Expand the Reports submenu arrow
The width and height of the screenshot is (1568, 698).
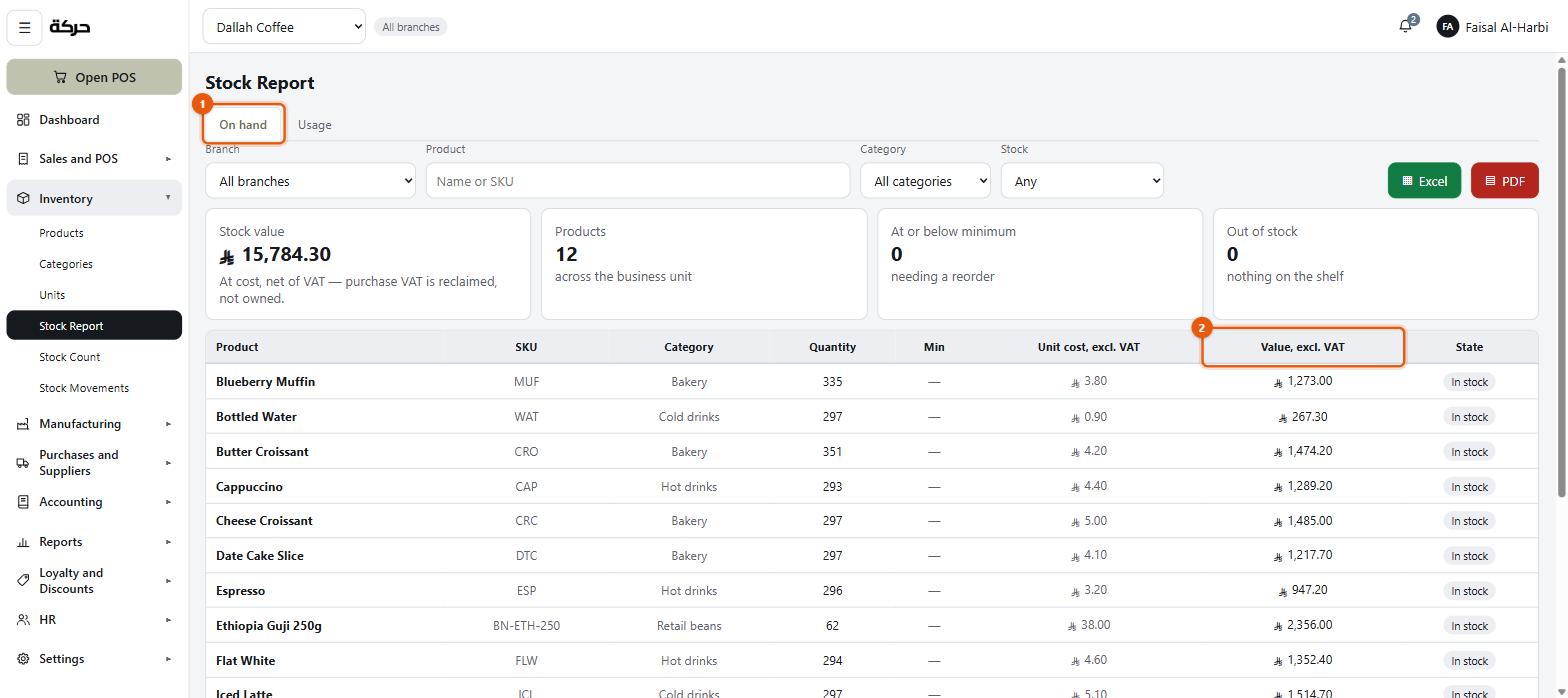point(168,542)
